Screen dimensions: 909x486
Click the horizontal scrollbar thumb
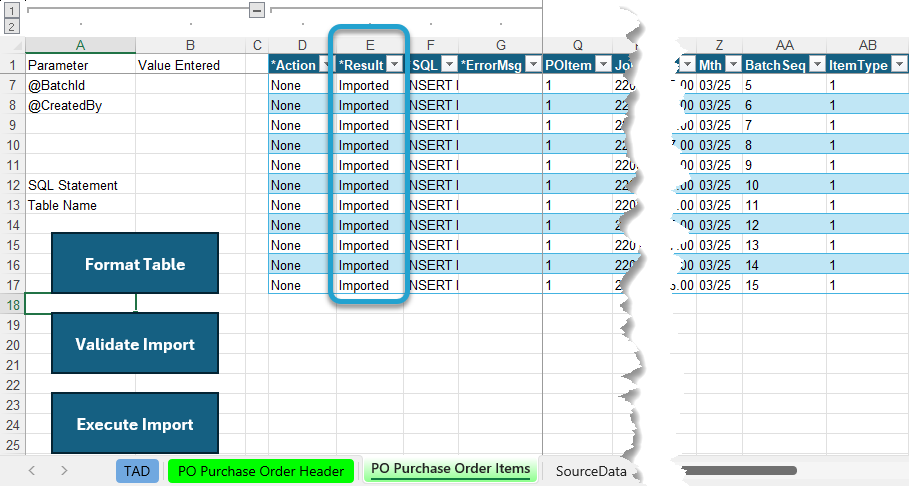coord(739,470)
